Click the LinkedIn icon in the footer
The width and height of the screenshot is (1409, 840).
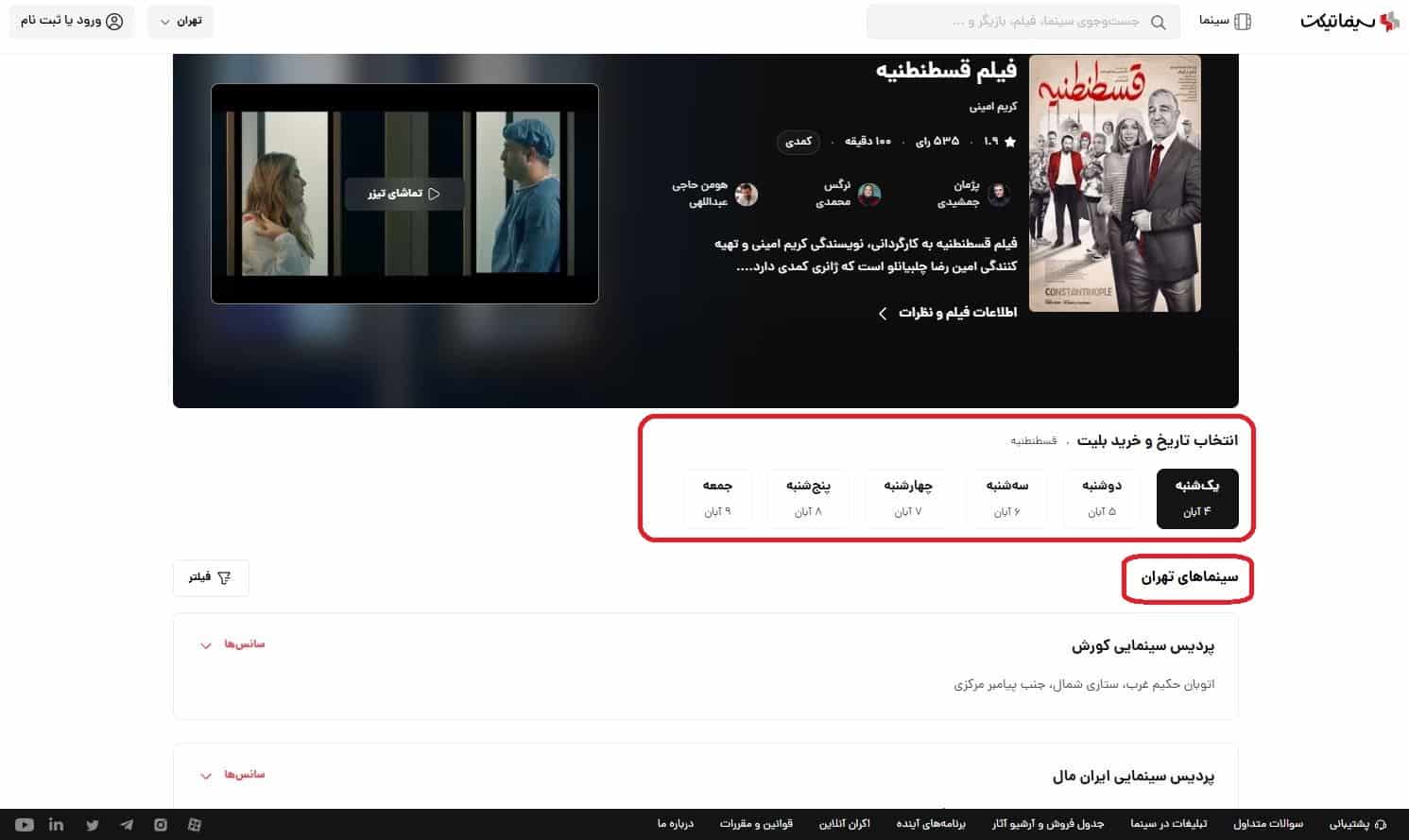[57, 824]
